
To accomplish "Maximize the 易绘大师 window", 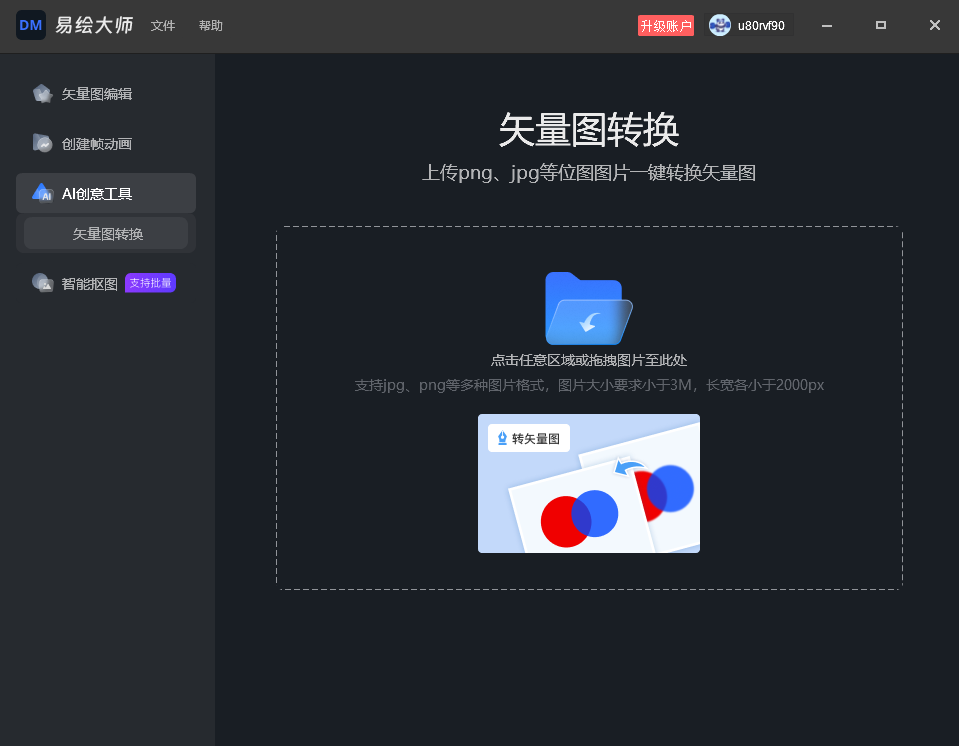I will point(881,25).
